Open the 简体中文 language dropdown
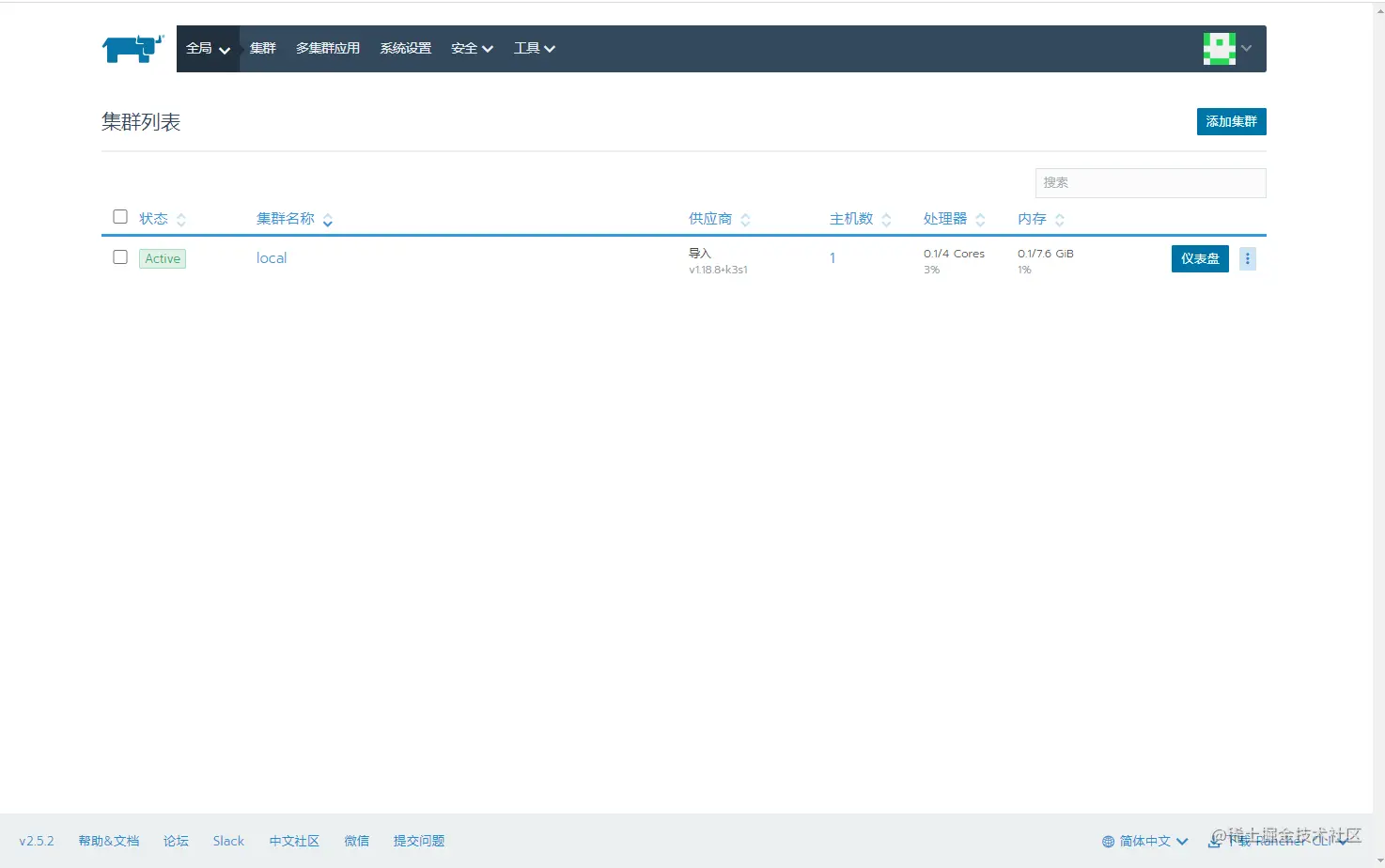This screenshot has width=1385, height=868. coord(1144,841)
